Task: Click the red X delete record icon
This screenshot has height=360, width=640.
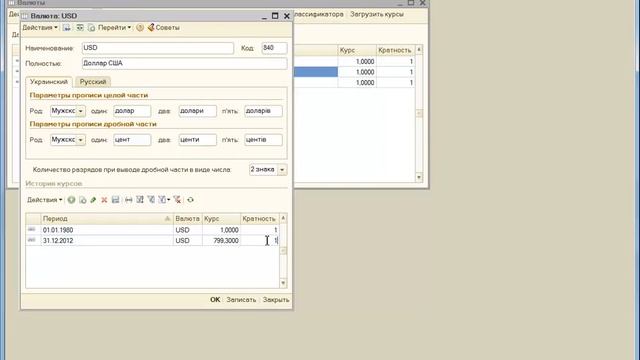Action: [104, 200]
